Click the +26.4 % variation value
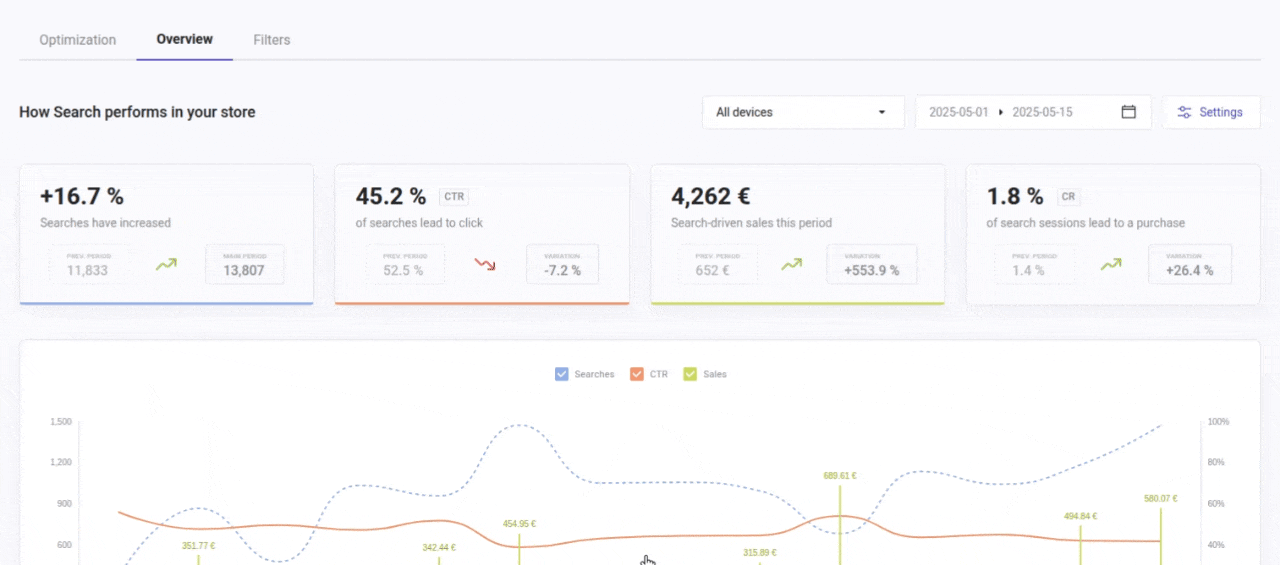The height and width of the screenshot is (565, 1280). click(x=1189, y=270)
